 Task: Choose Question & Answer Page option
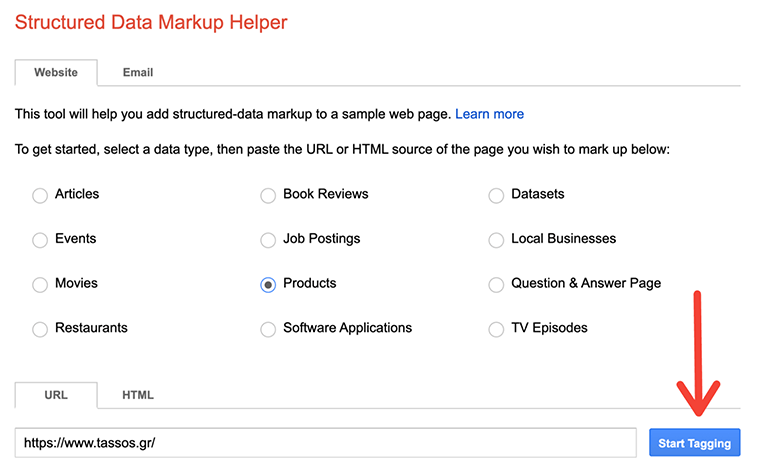496,285
